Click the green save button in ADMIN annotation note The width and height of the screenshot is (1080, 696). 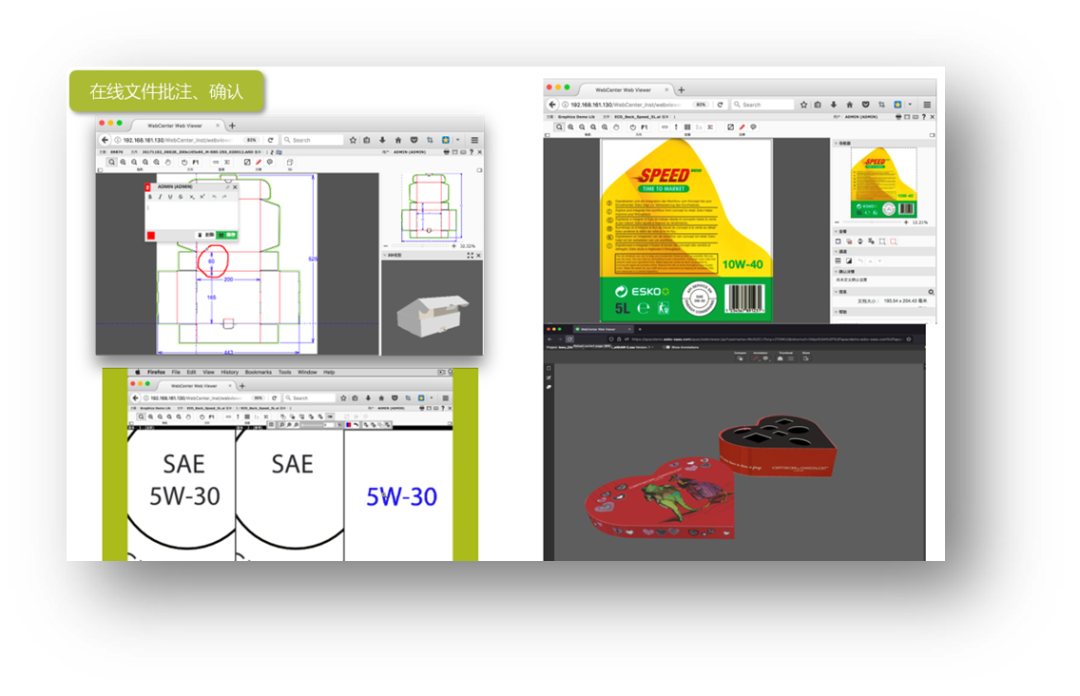[x=227, y=235]
